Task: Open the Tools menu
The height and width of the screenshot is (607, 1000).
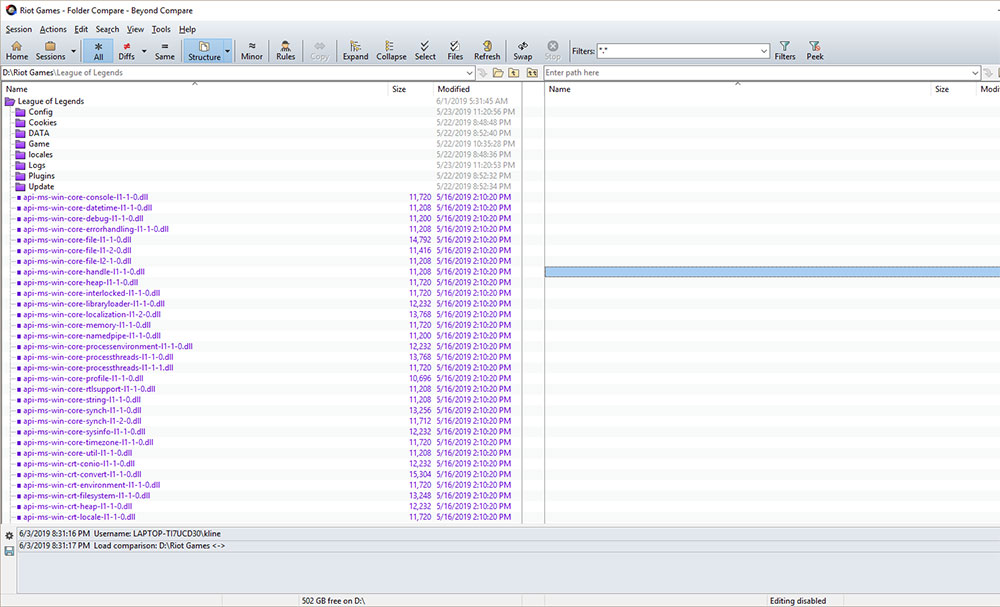Action: 161,29
